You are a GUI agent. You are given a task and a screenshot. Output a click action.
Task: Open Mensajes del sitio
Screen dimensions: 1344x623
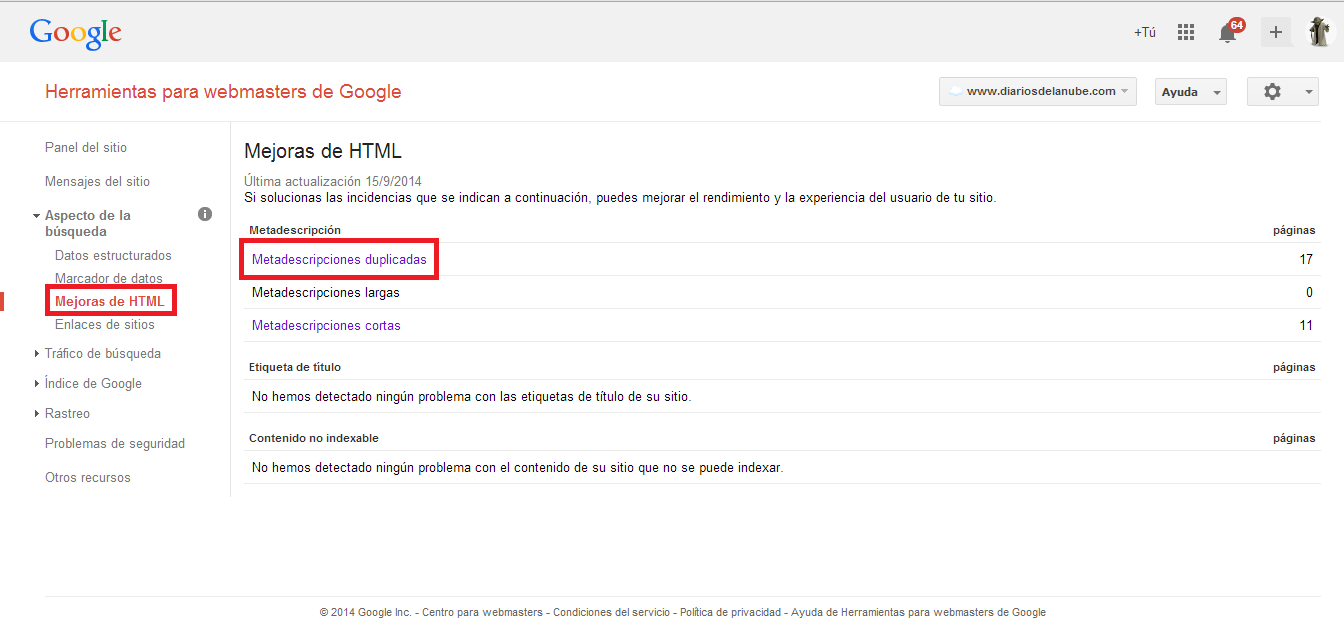click(97, 181)
